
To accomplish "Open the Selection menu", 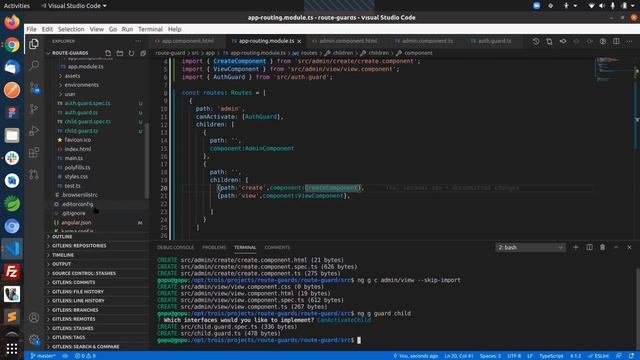I will coord(71,29).
